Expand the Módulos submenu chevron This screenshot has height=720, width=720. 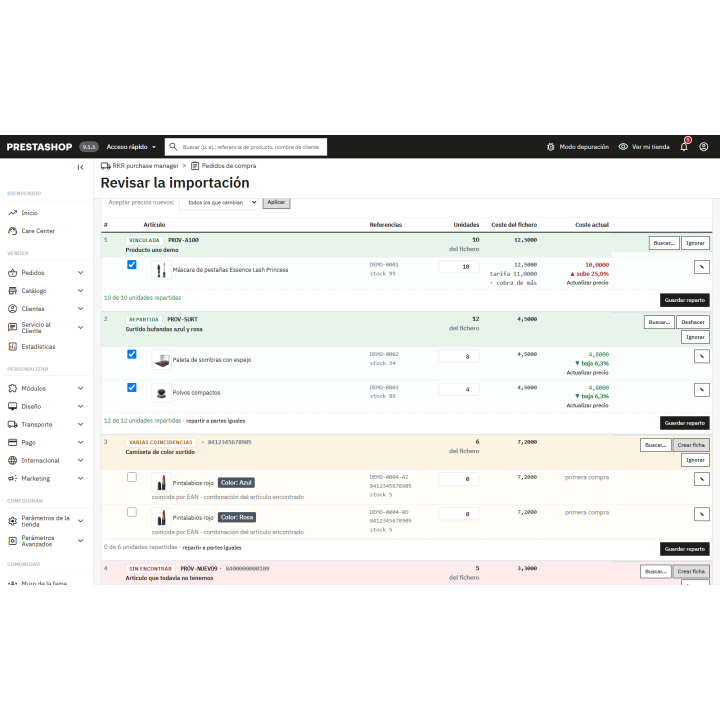[80, 388]
